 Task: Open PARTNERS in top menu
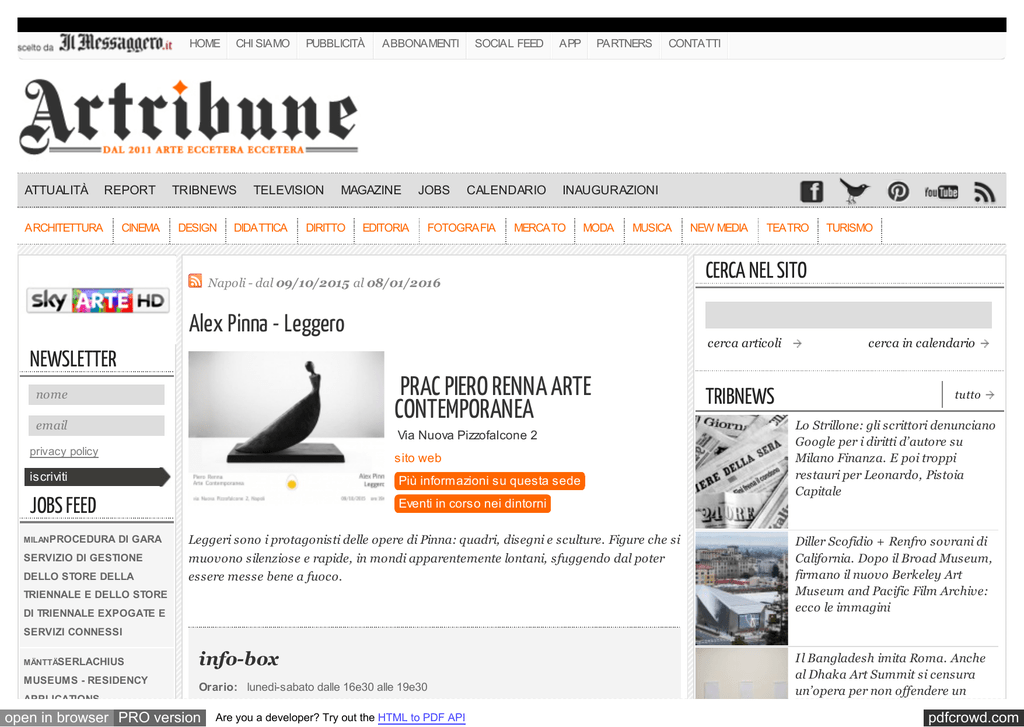tap(624, 43)
